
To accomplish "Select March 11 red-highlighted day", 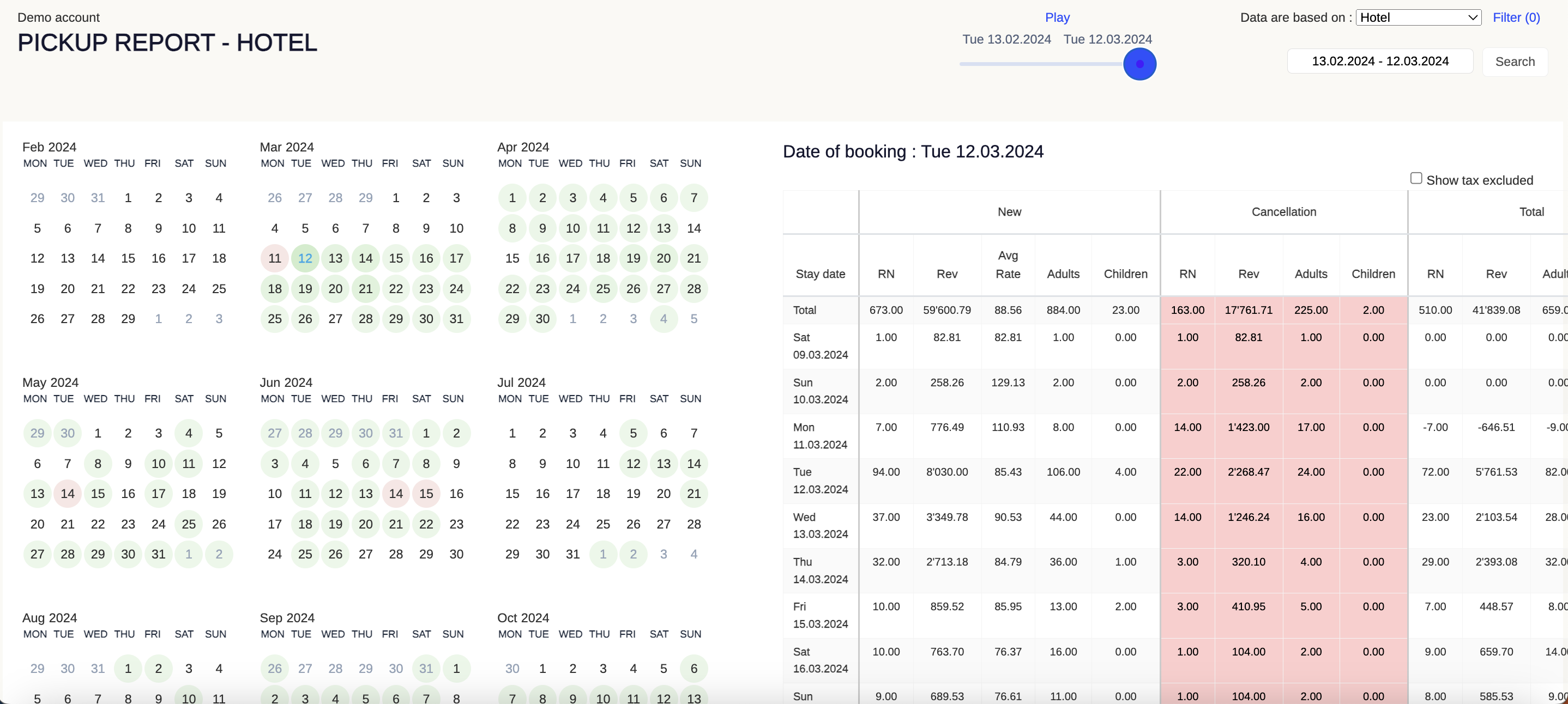I will [275, 258].
